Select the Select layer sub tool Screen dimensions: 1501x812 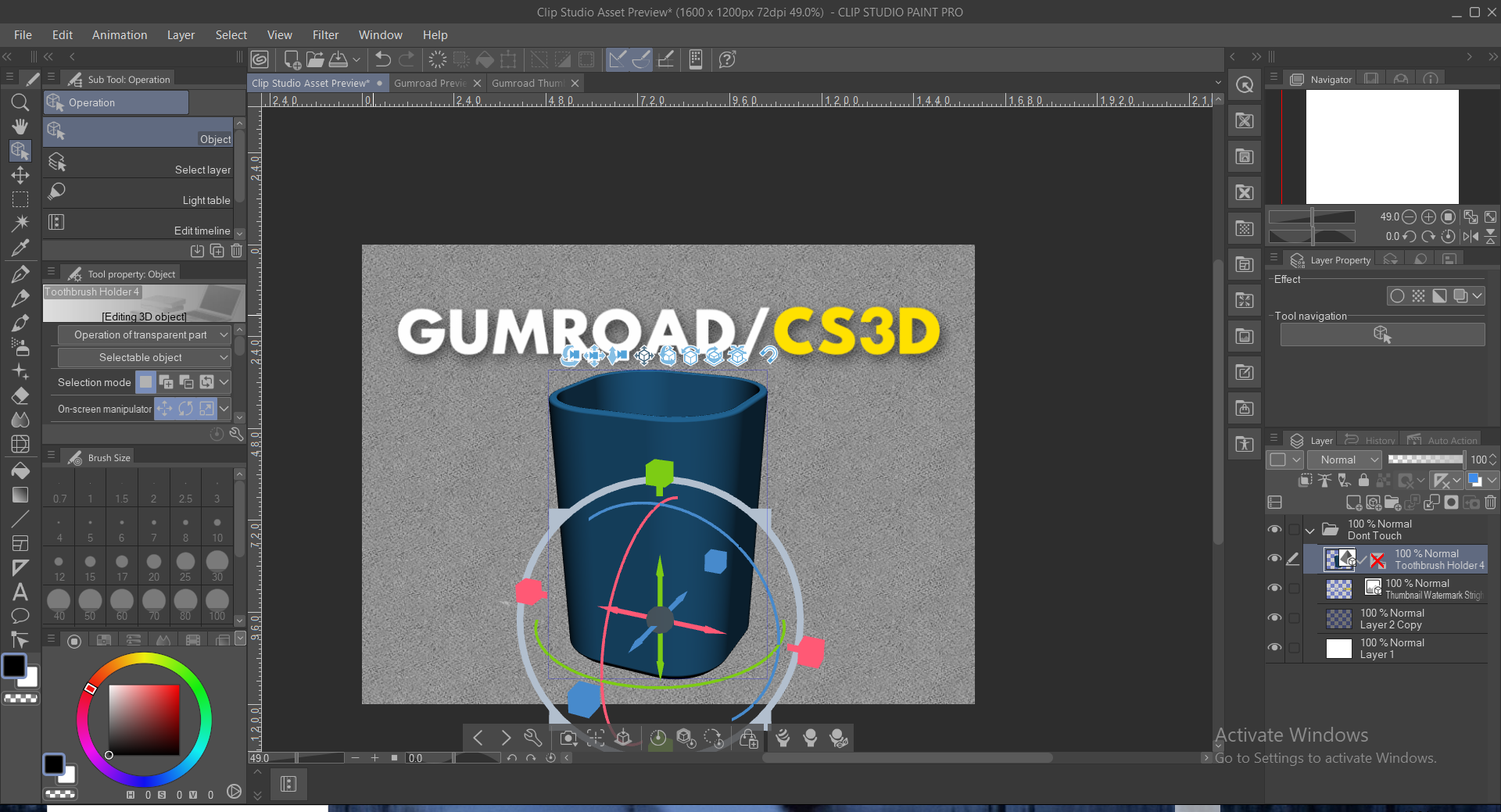click(x=138, y=163)
